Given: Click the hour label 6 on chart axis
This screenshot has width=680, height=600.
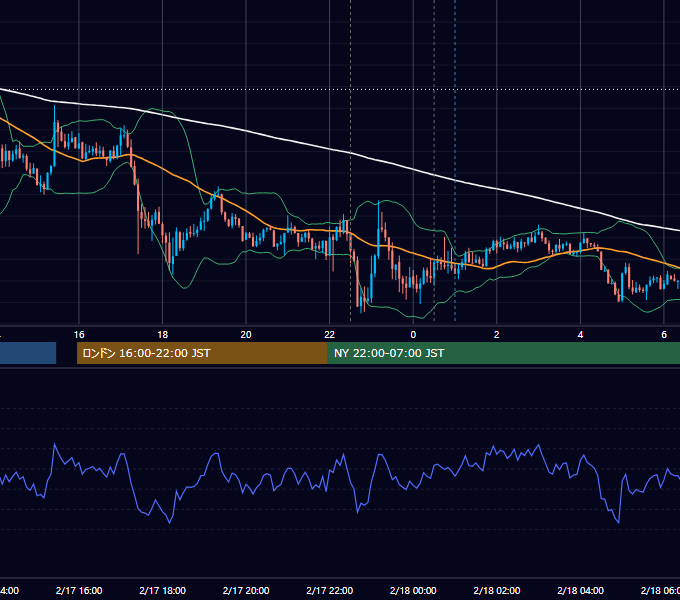Looking at the screenshot, I should (x=664, y=335).
